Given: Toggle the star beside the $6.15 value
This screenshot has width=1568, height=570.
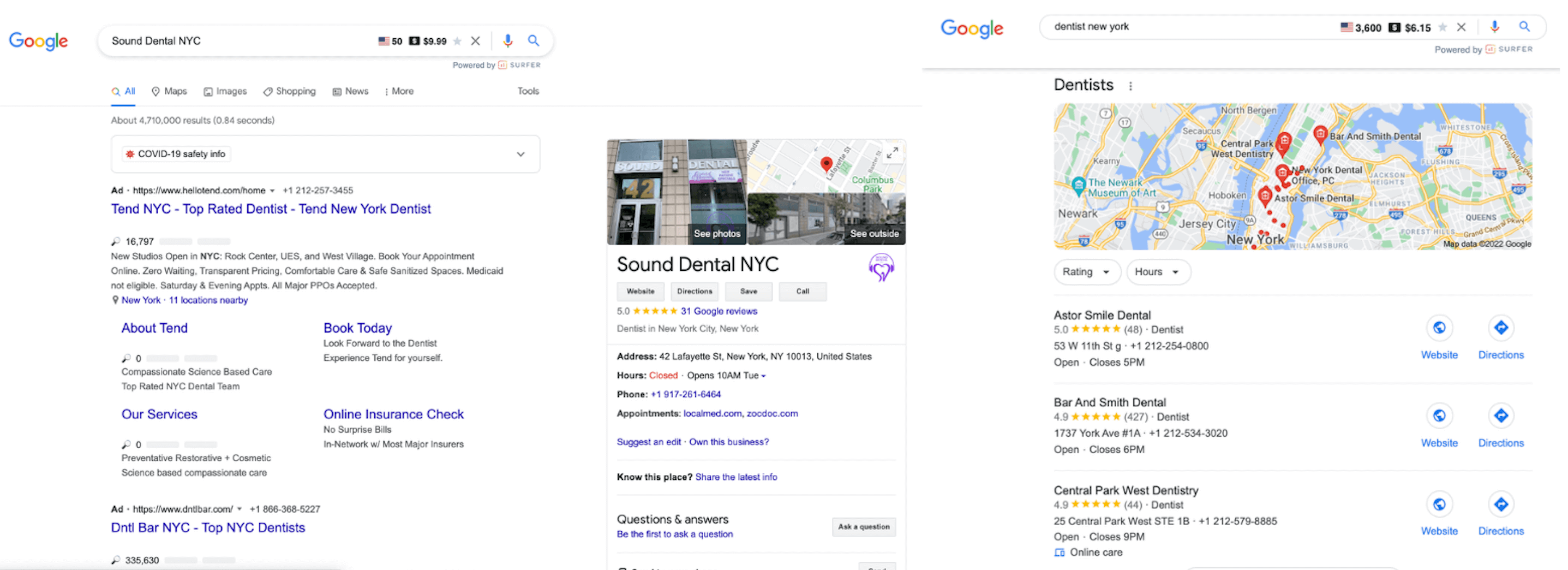Looking at the screenshot, I should [1442, 27].
